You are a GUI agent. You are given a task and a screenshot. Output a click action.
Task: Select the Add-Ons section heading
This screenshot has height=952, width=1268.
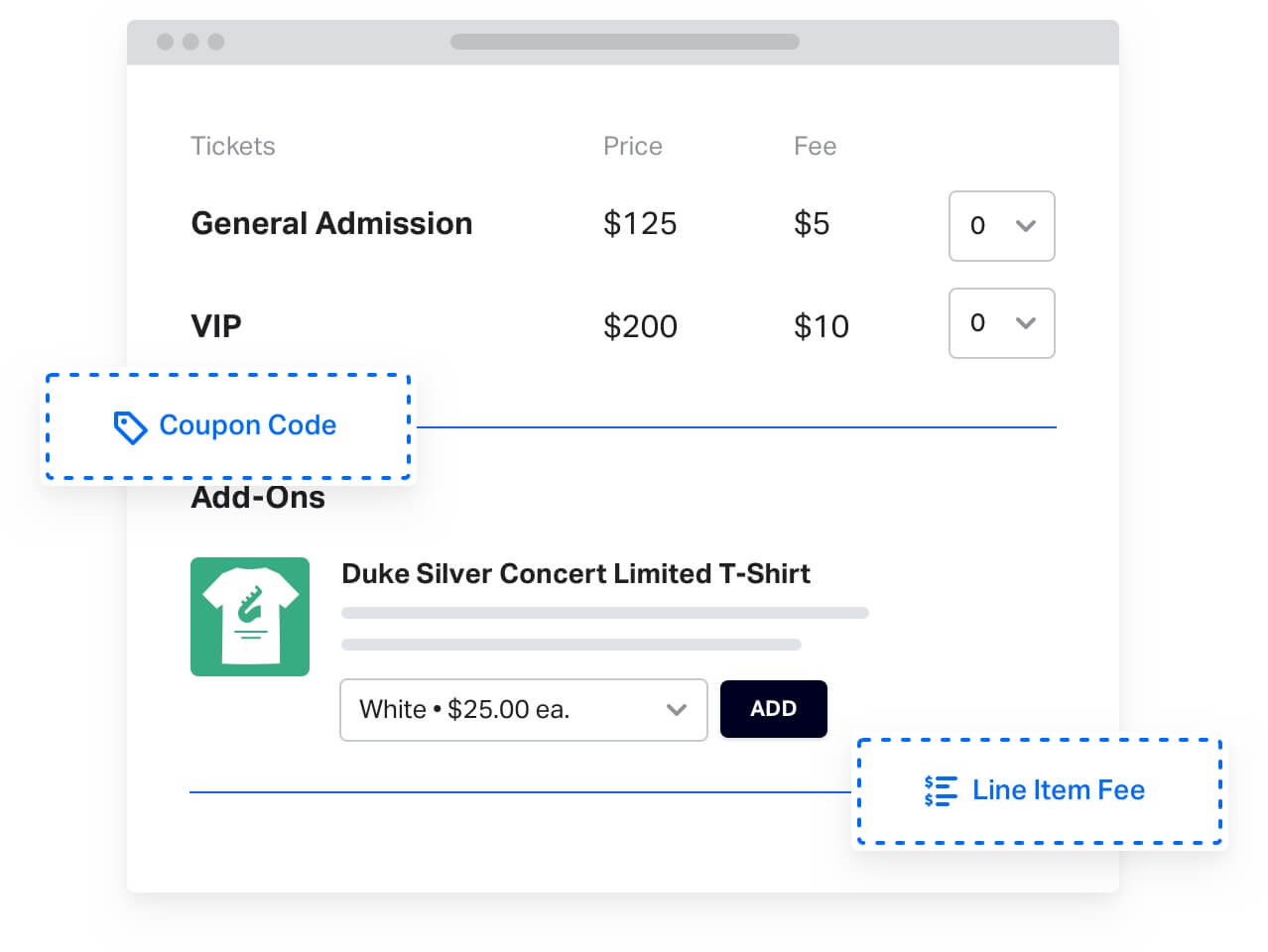click(x=257, y=497)
